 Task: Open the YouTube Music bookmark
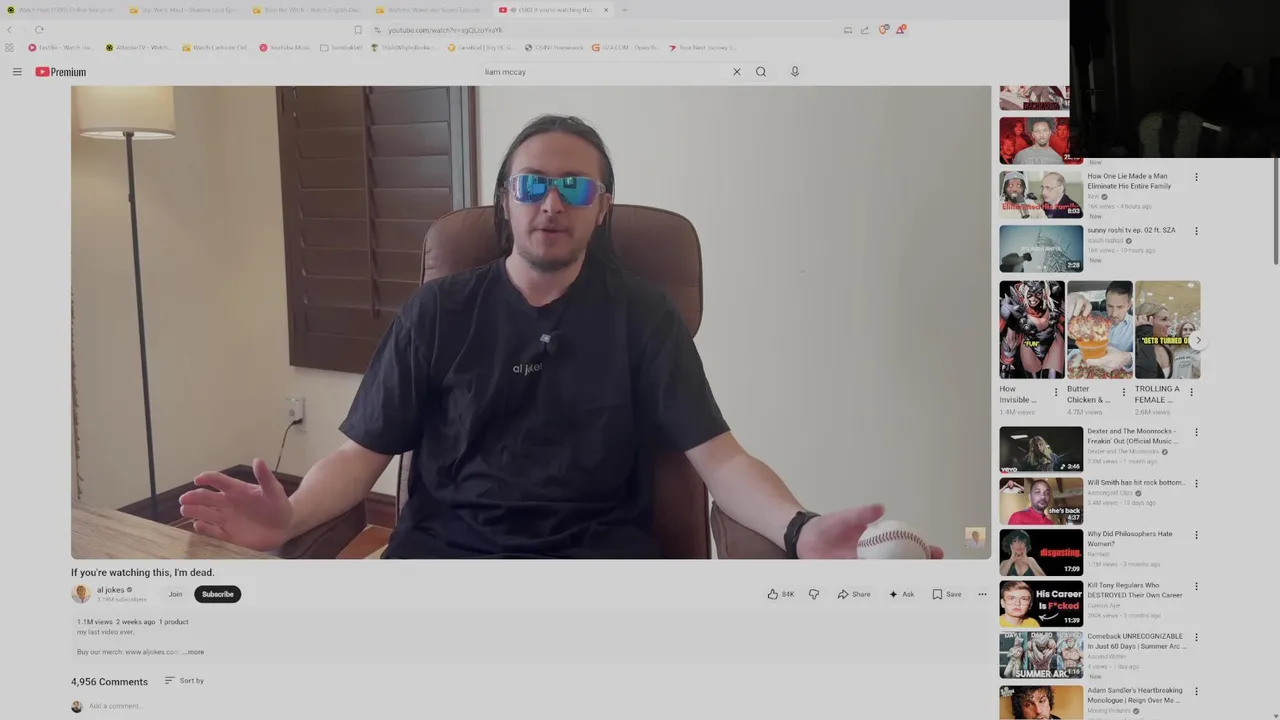point(284,47)
